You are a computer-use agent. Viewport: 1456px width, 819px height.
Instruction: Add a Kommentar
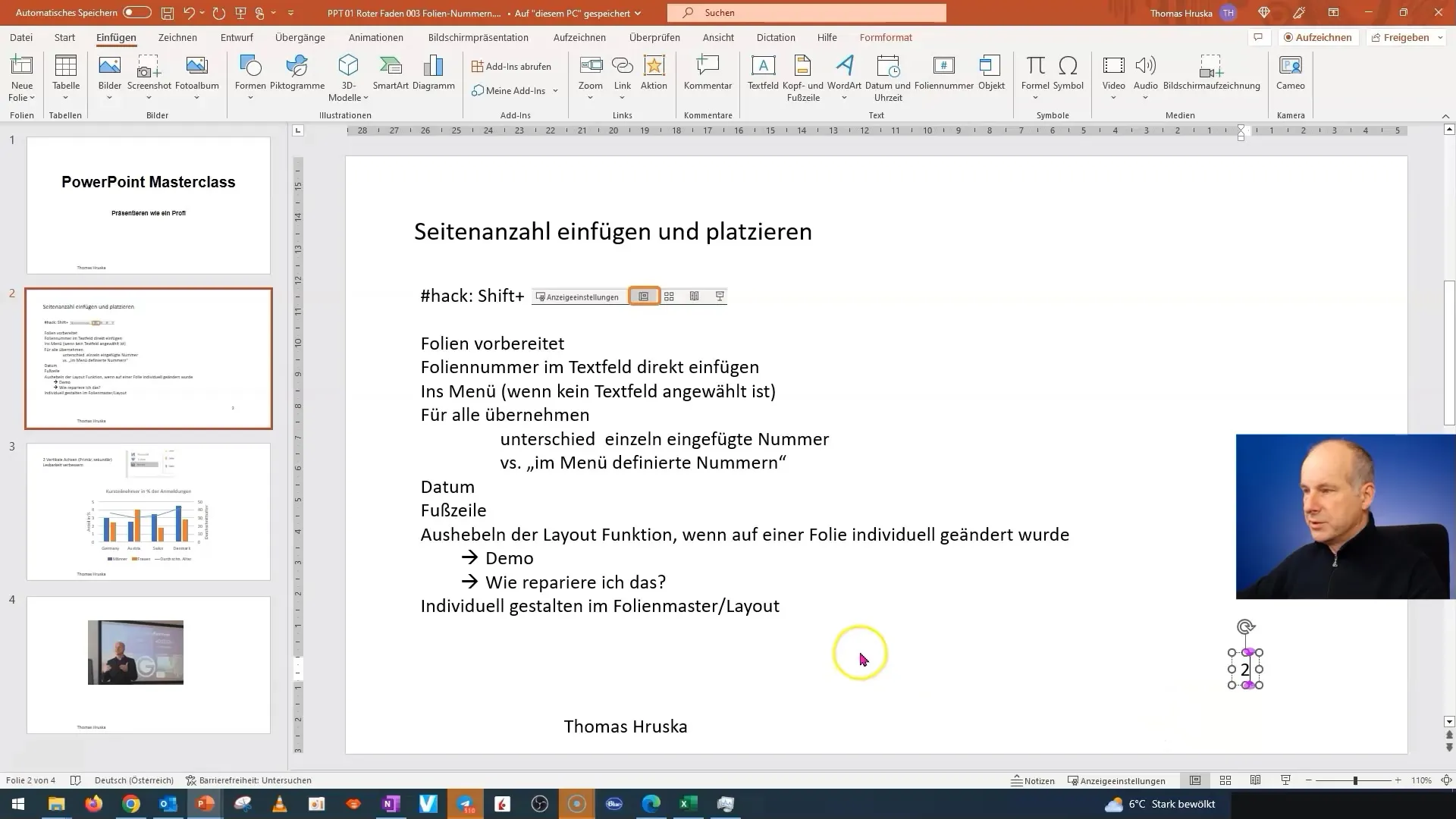708,73
